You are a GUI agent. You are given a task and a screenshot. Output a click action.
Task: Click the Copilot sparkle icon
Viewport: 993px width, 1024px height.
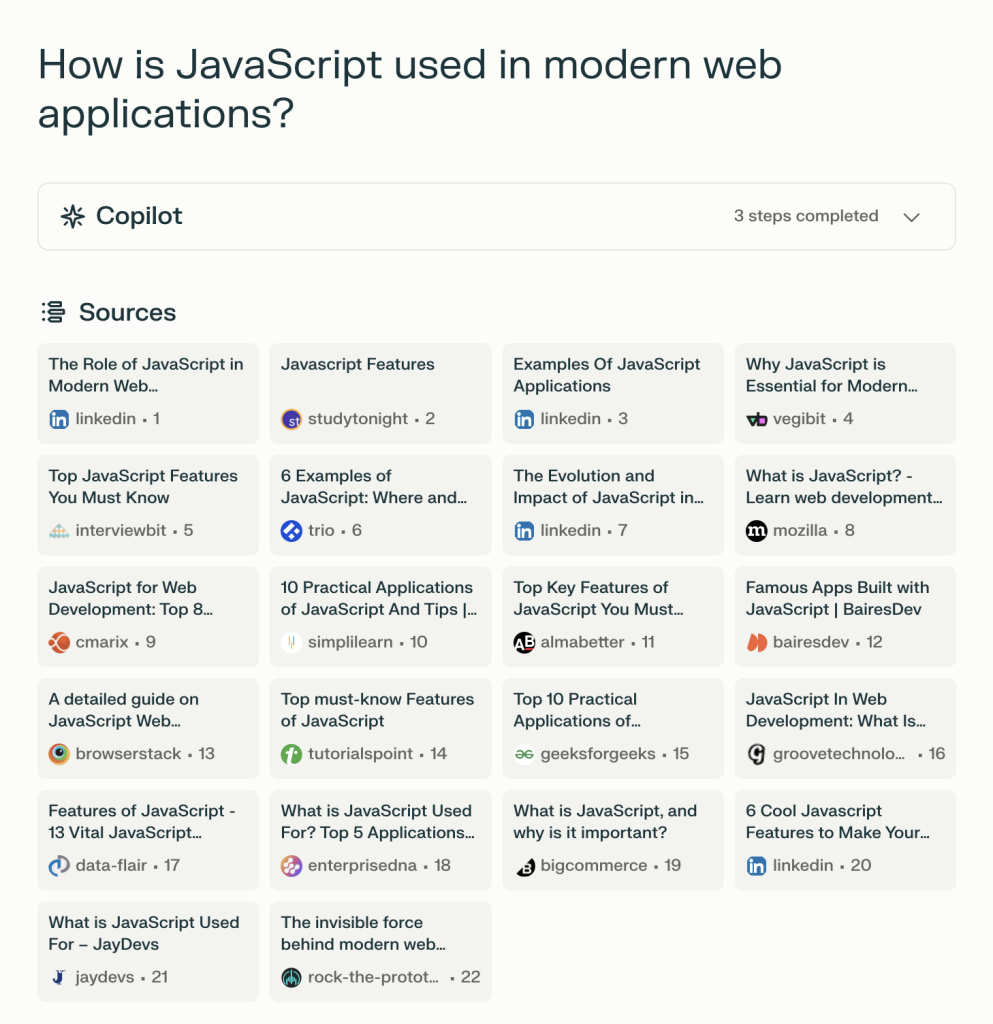(72, 216)
